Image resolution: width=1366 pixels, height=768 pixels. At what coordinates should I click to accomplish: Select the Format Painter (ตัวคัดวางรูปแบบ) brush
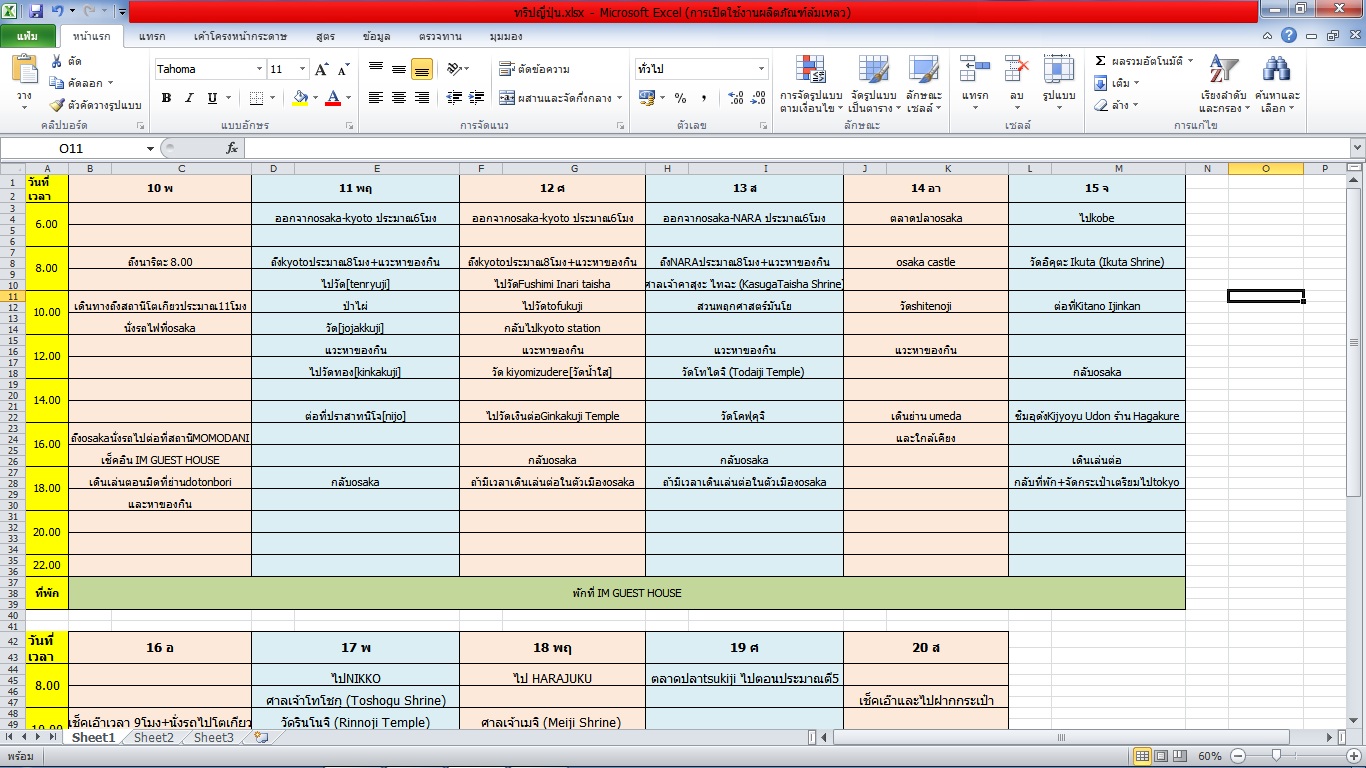[x=56, y=105]
